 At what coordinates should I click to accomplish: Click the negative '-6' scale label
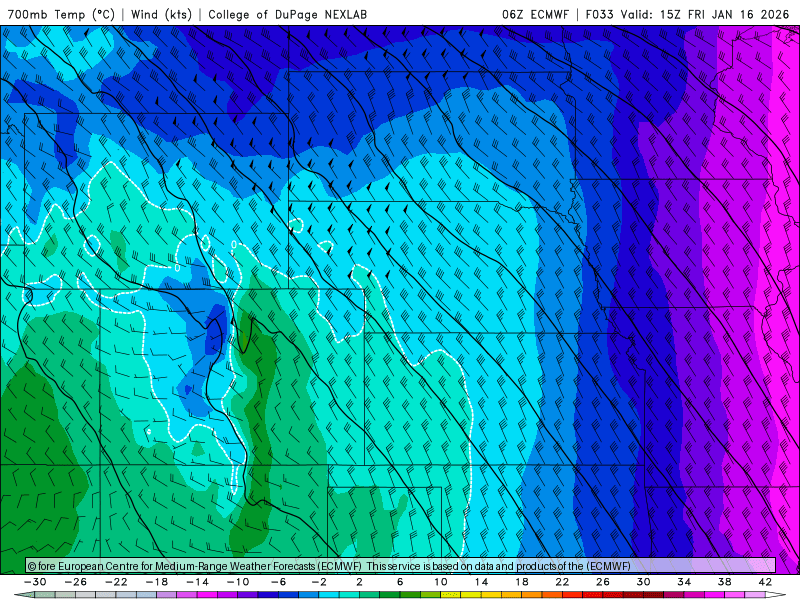pos(278,582)
